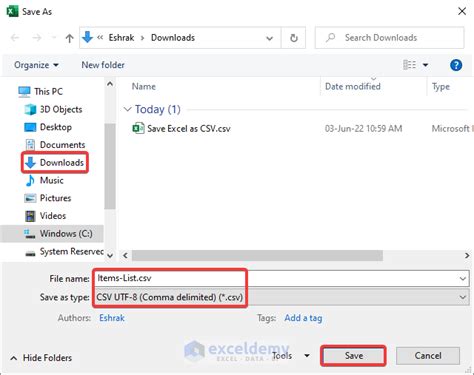Click the Forward navigation arrow
This screenshot has height=375, width=474.
tap(37, 38)
